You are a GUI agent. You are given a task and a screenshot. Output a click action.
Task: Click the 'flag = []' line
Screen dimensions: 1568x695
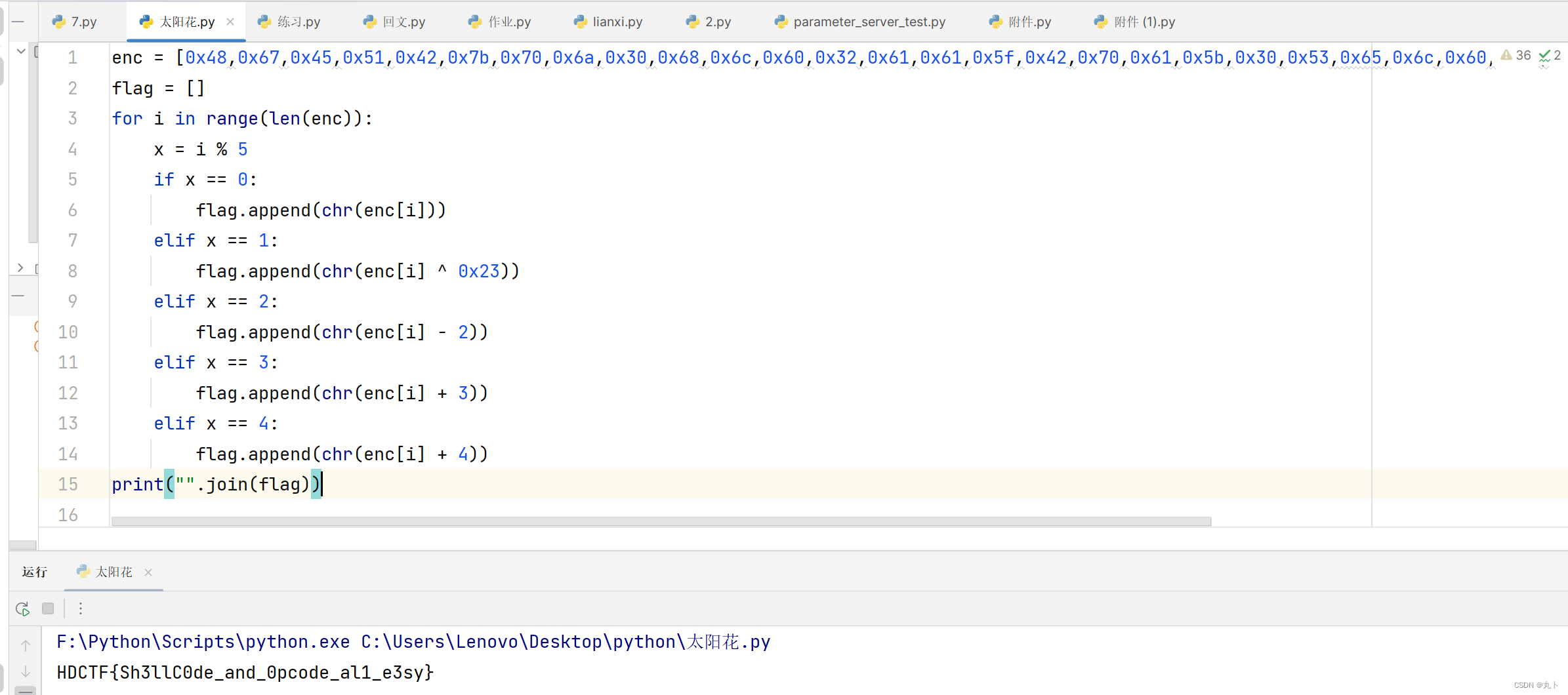point(158,88)
